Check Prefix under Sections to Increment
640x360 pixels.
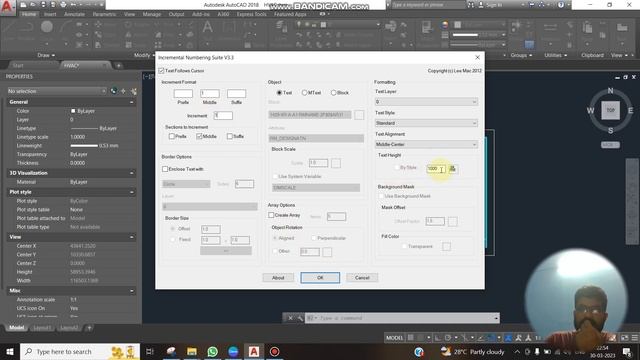pos(171,136)
